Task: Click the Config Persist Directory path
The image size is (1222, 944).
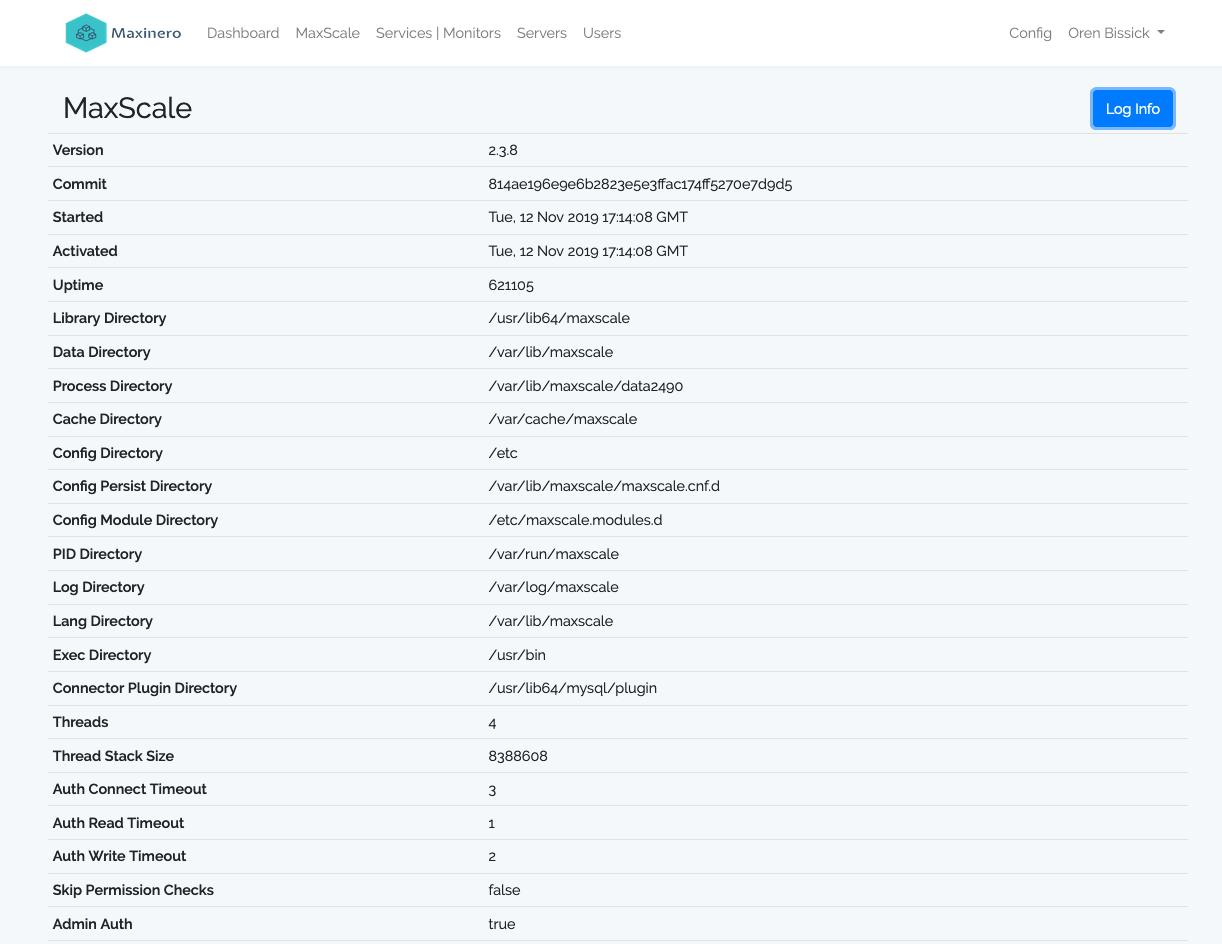Action: point(604,486)
